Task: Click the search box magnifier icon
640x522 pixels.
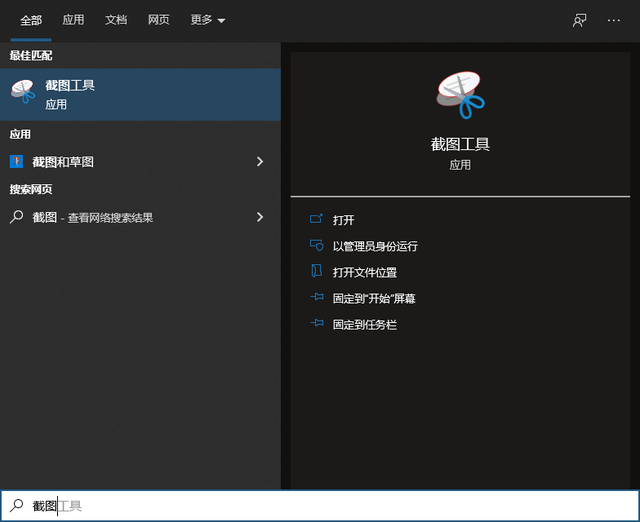Action: (16, 505)
